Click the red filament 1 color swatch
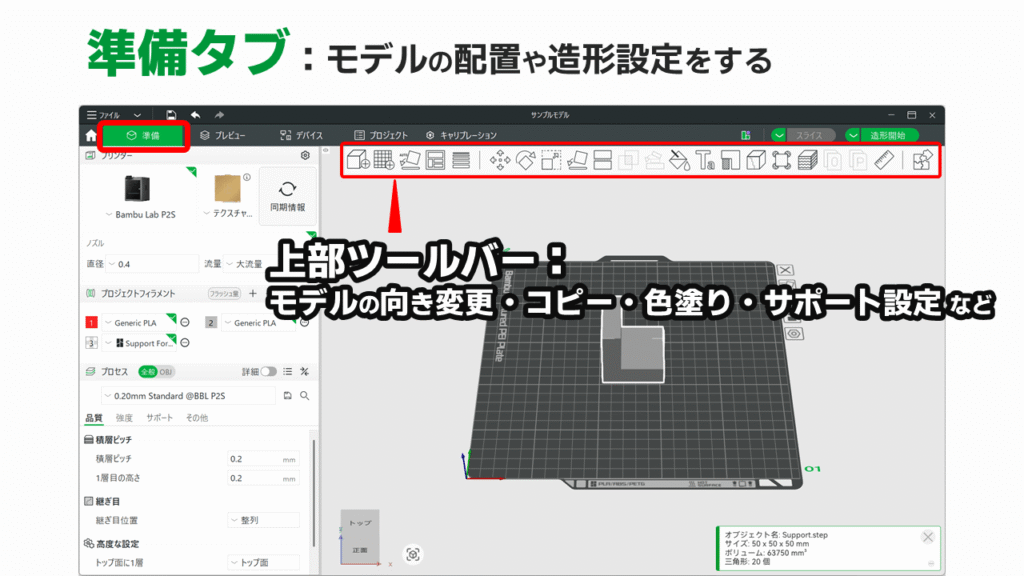Viewport: 1024px width, 576px height. [91, 322]
